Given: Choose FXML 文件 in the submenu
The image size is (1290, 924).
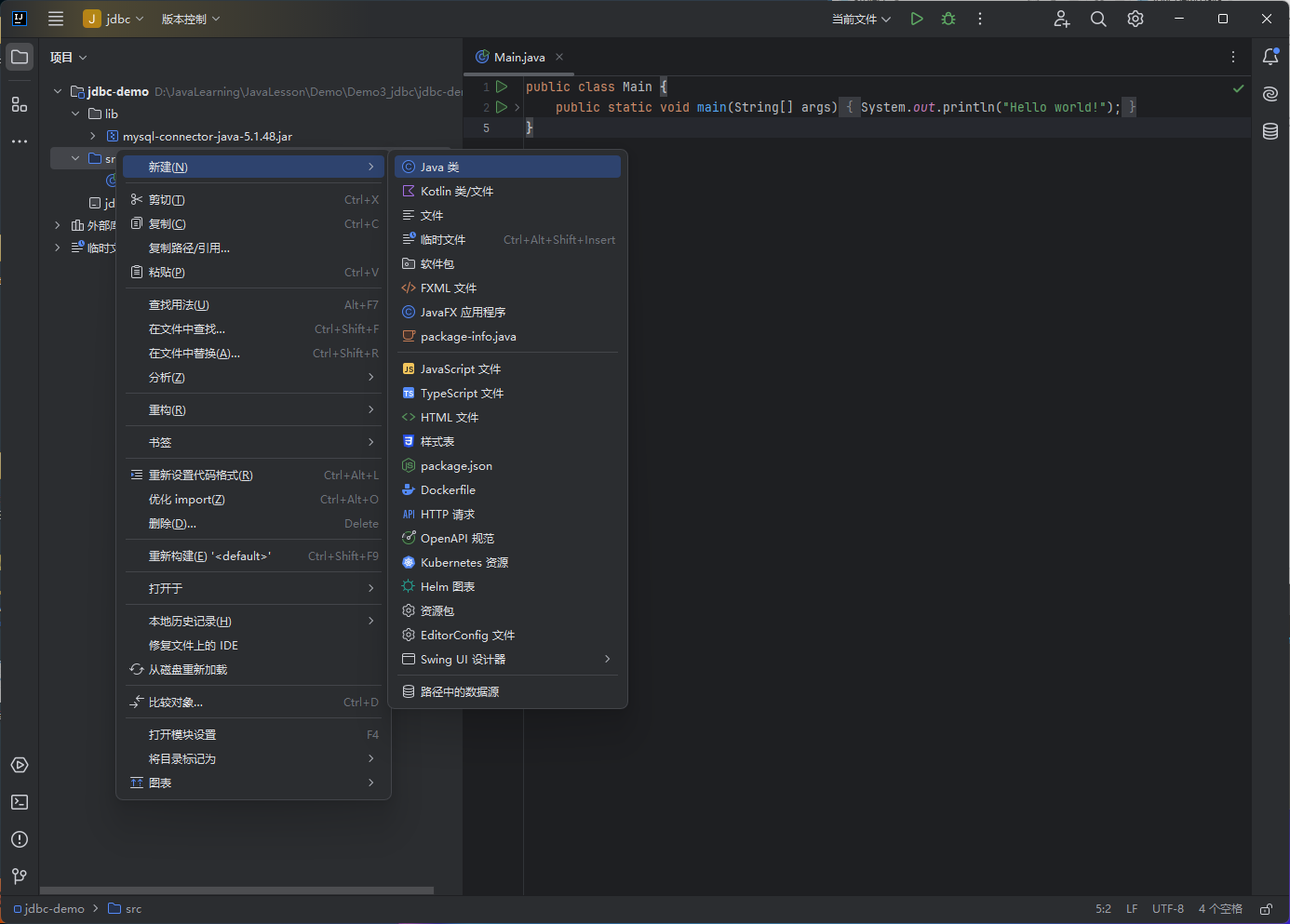Looking at the screenshot, I should pyautogui.click(x=507, y=288).
